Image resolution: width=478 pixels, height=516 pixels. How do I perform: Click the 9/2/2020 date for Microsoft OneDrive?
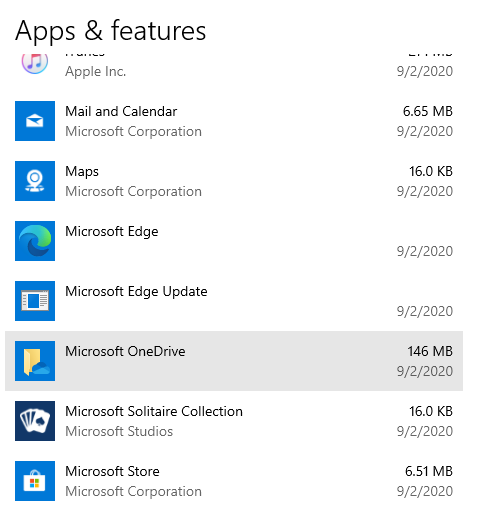(x=425, y=372)
